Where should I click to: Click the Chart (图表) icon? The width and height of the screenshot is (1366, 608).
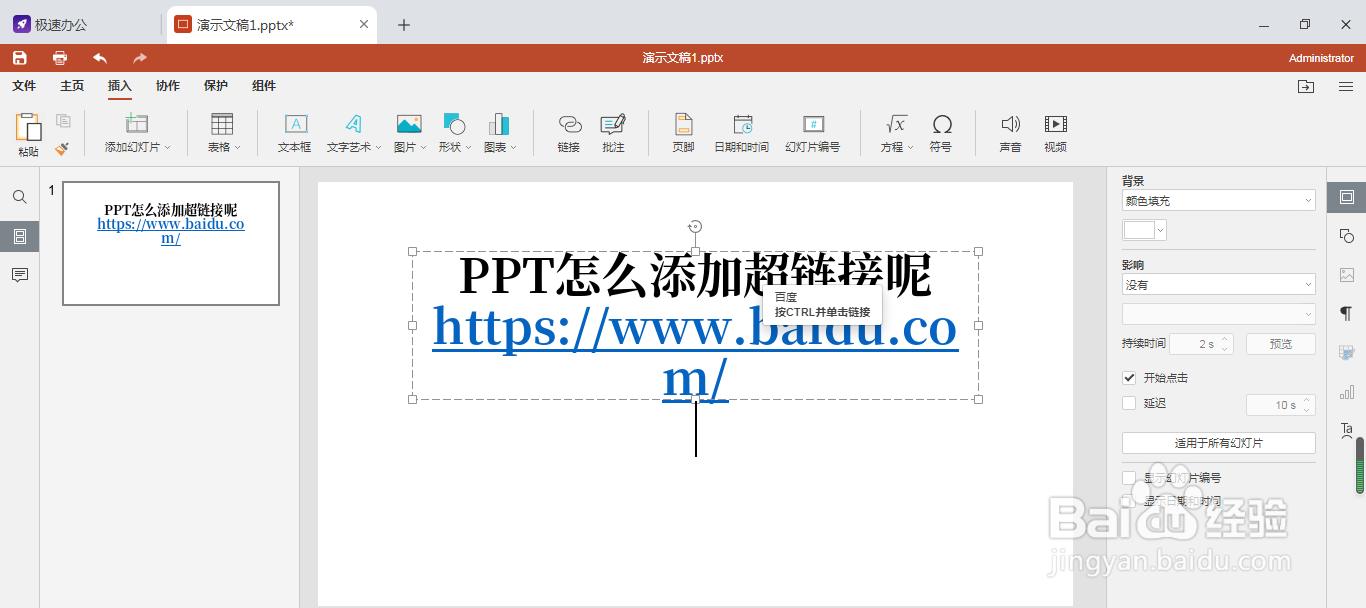(x=499, y=124)
